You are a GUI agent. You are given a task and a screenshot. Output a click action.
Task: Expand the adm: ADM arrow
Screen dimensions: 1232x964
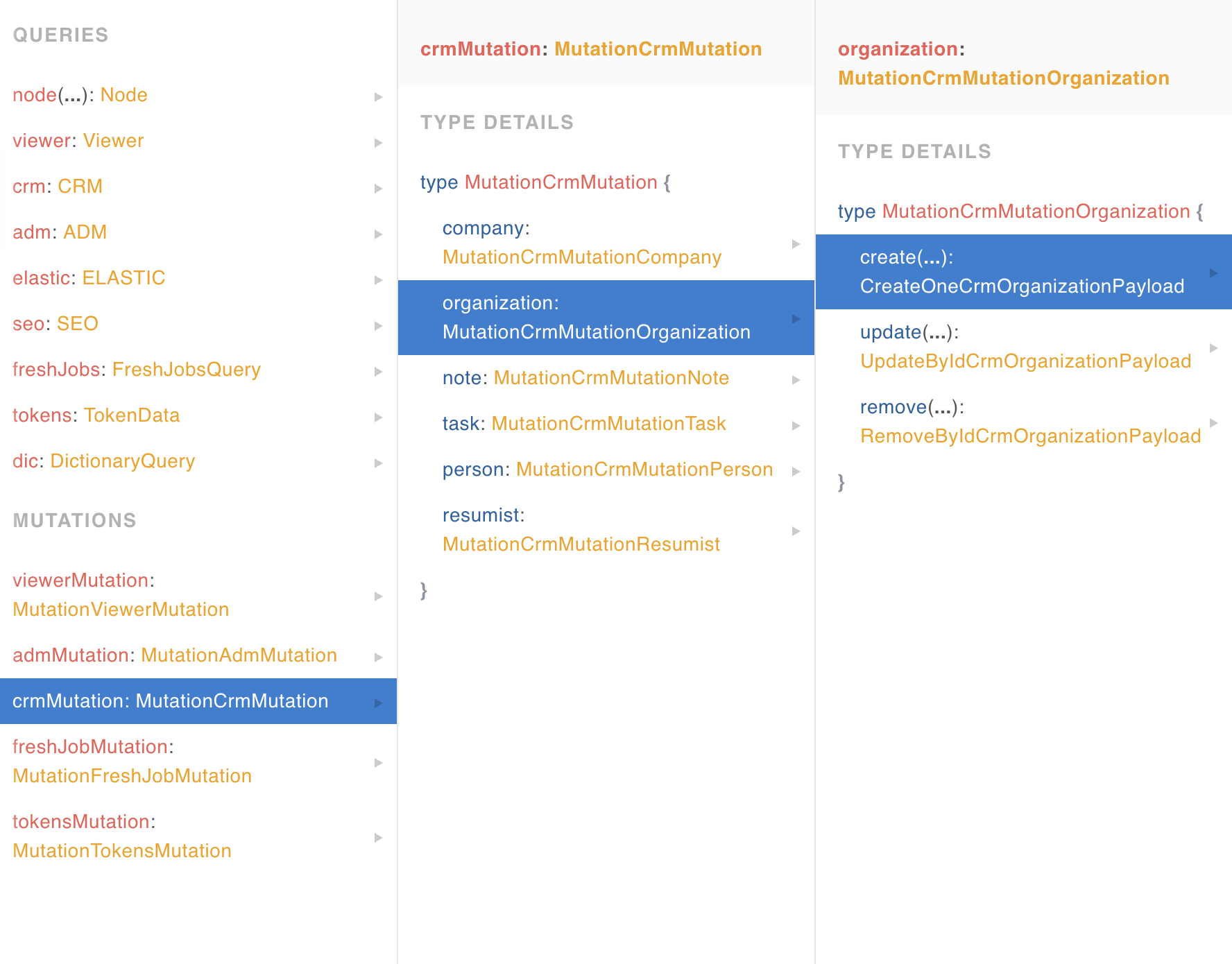click(x=378, y=234)
